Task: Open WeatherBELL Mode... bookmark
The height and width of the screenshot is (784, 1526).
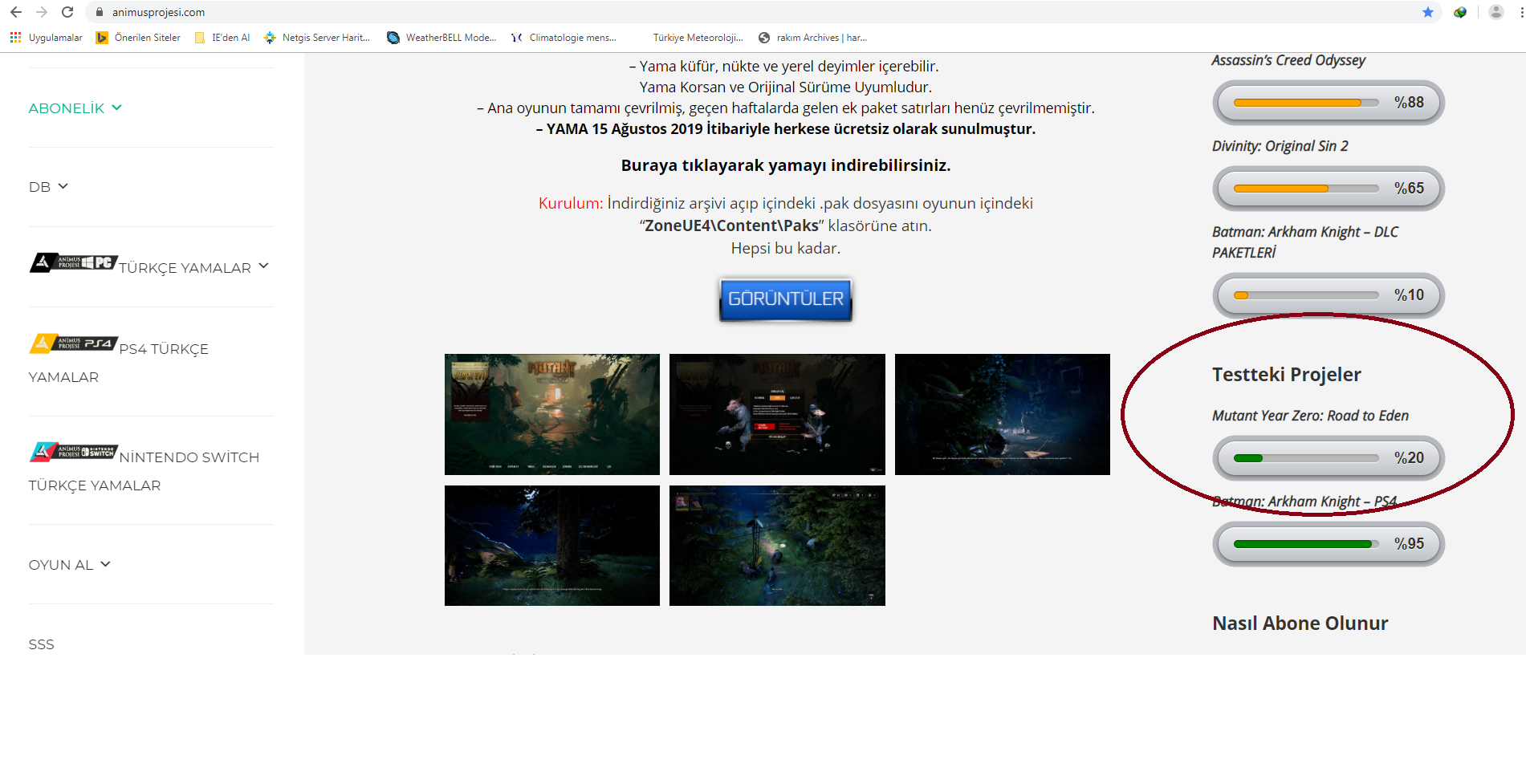Action: (442, 38)
